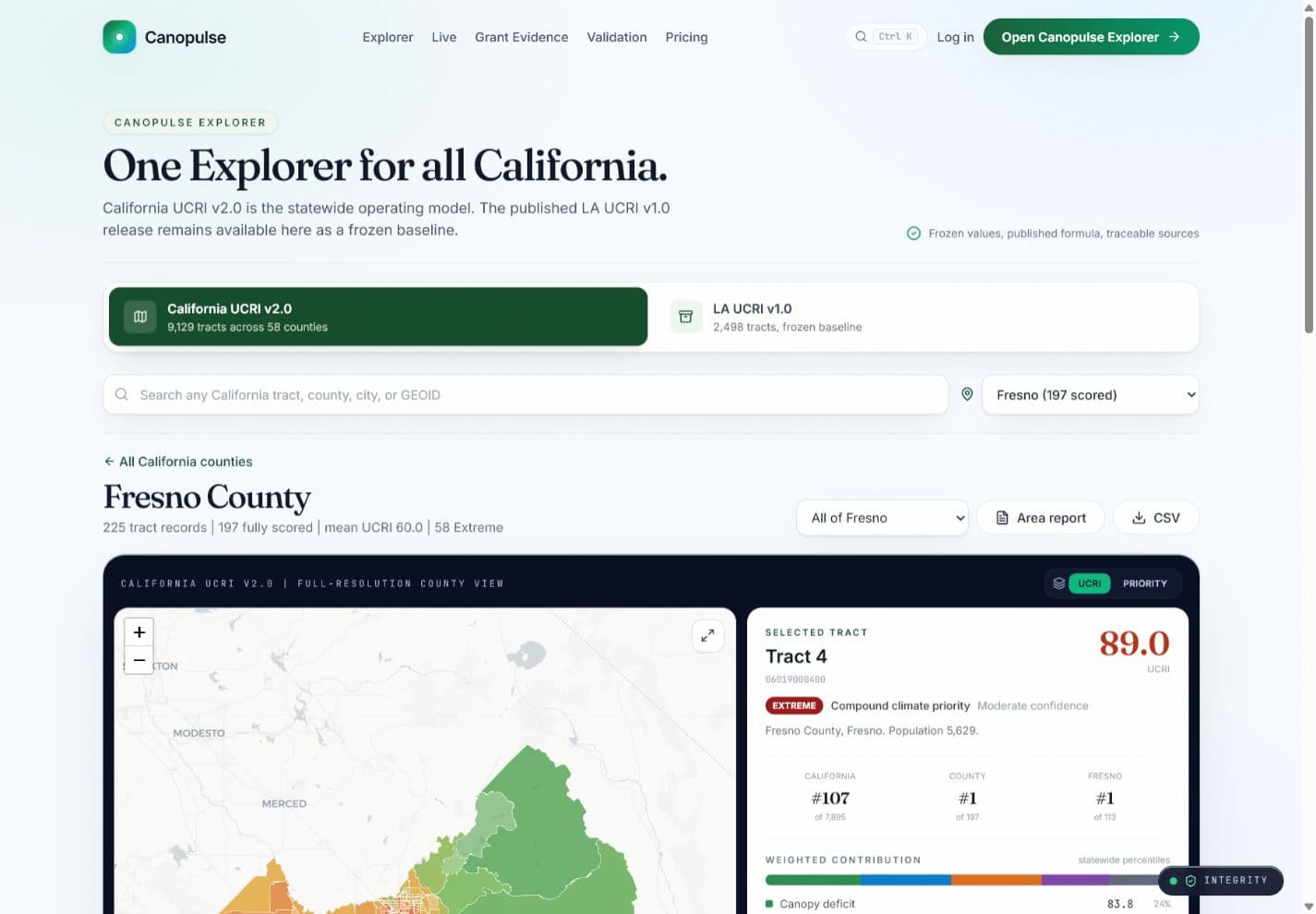The image size is (1316, 914).
Task: Click the California rank #107
Action: (x=830, y=798)
